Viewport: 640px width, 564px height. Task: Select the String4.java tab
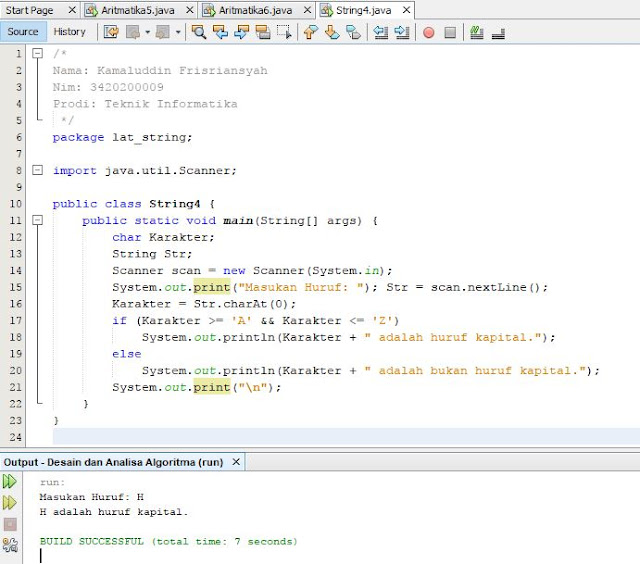click(x=363, y=10)
